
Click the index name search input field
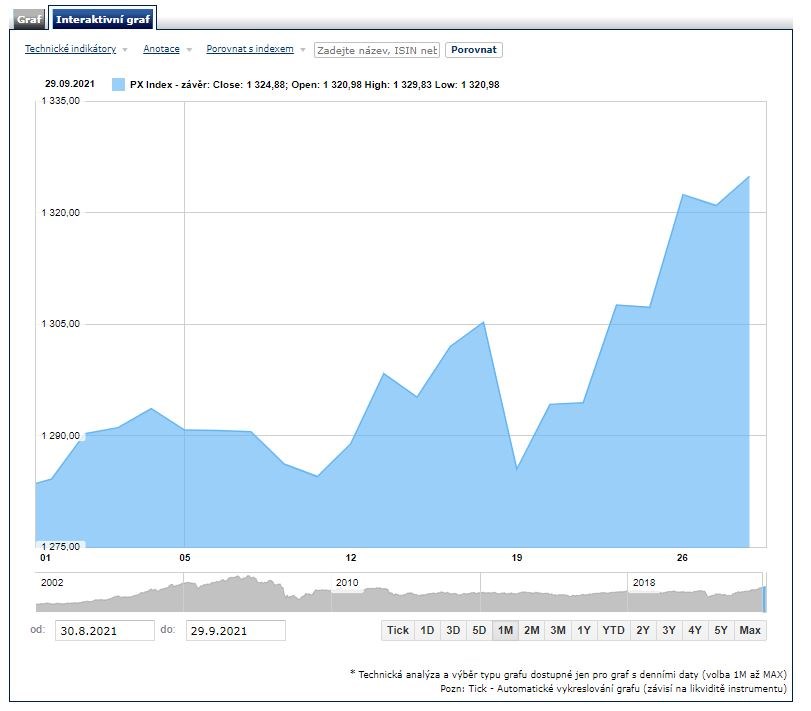click(377, 50)
